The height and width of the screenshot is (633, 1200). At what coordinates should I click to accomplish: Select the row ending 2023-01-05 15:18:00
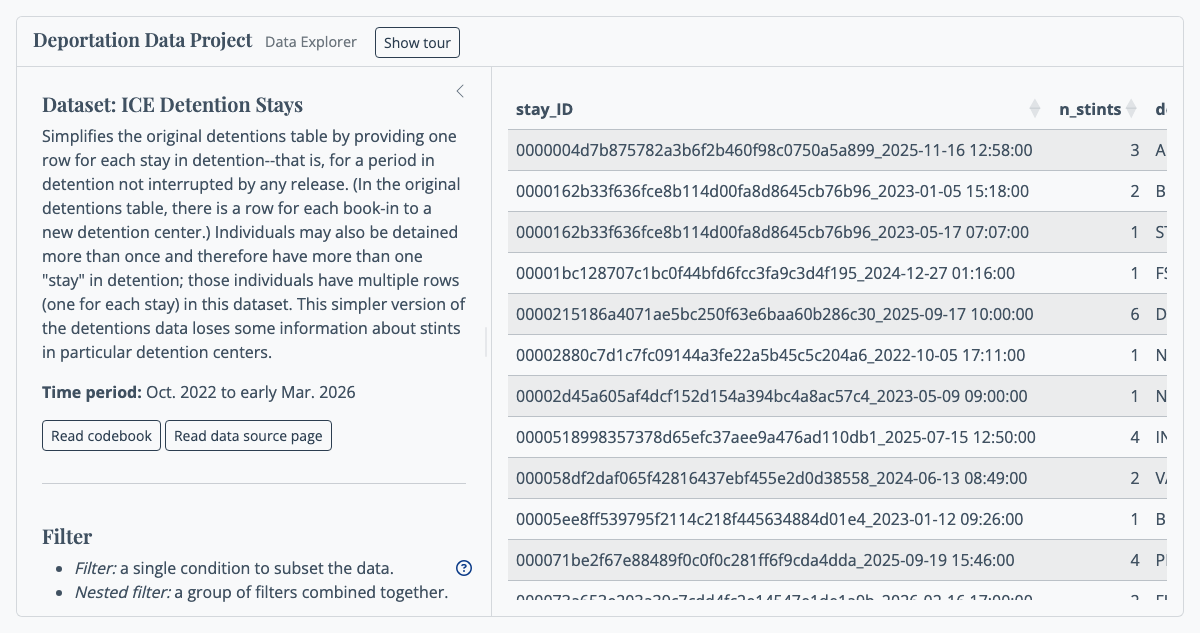pos(836,191)
